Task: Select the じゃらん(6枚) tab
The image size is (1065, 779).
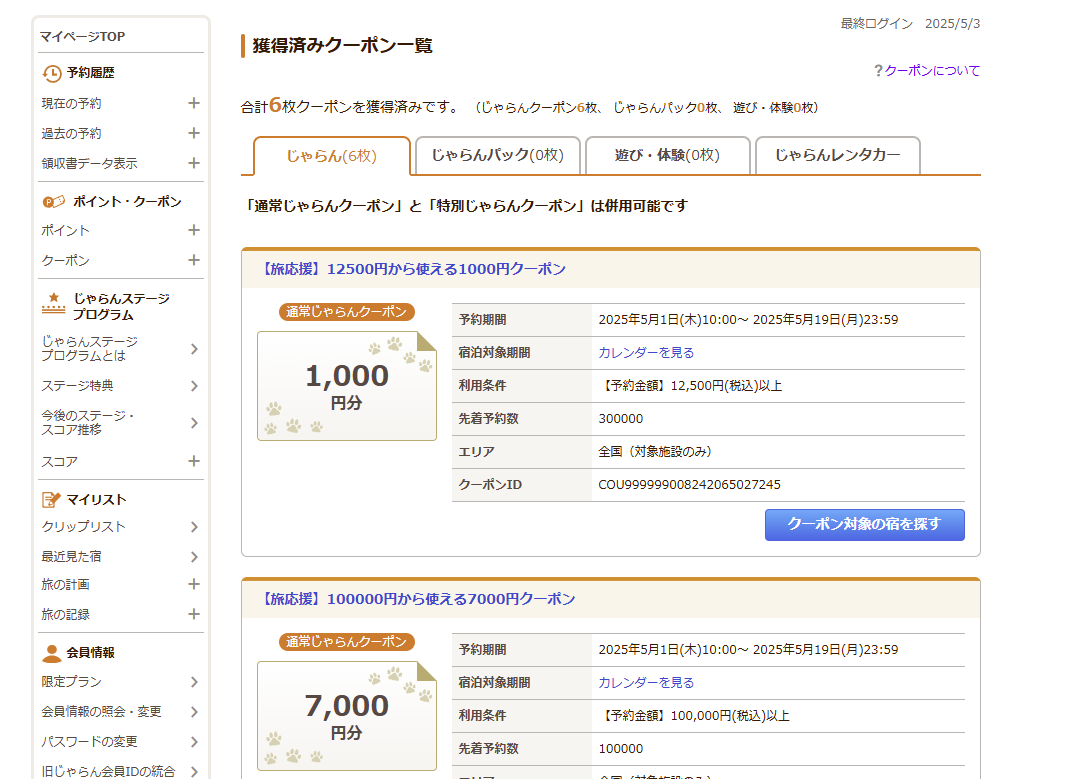Action: tap(331, 156)
